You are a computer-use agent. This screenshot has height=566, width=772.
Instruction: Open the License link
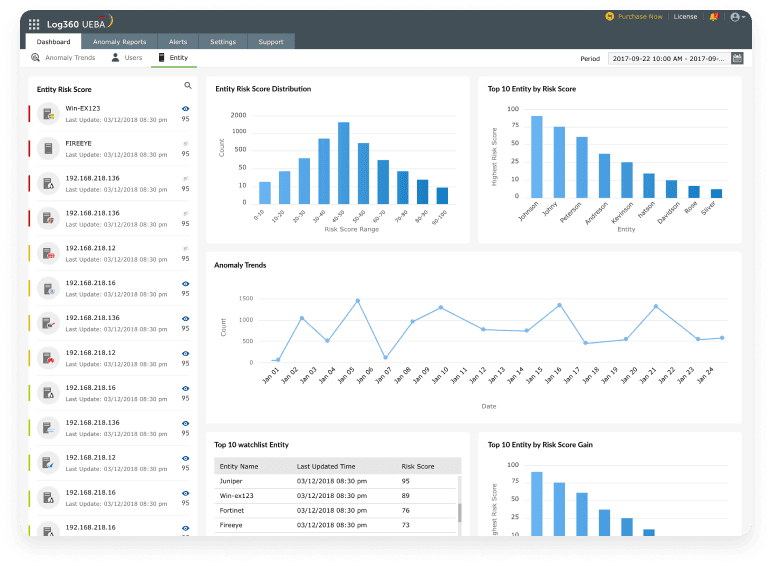tap(685, 17)
